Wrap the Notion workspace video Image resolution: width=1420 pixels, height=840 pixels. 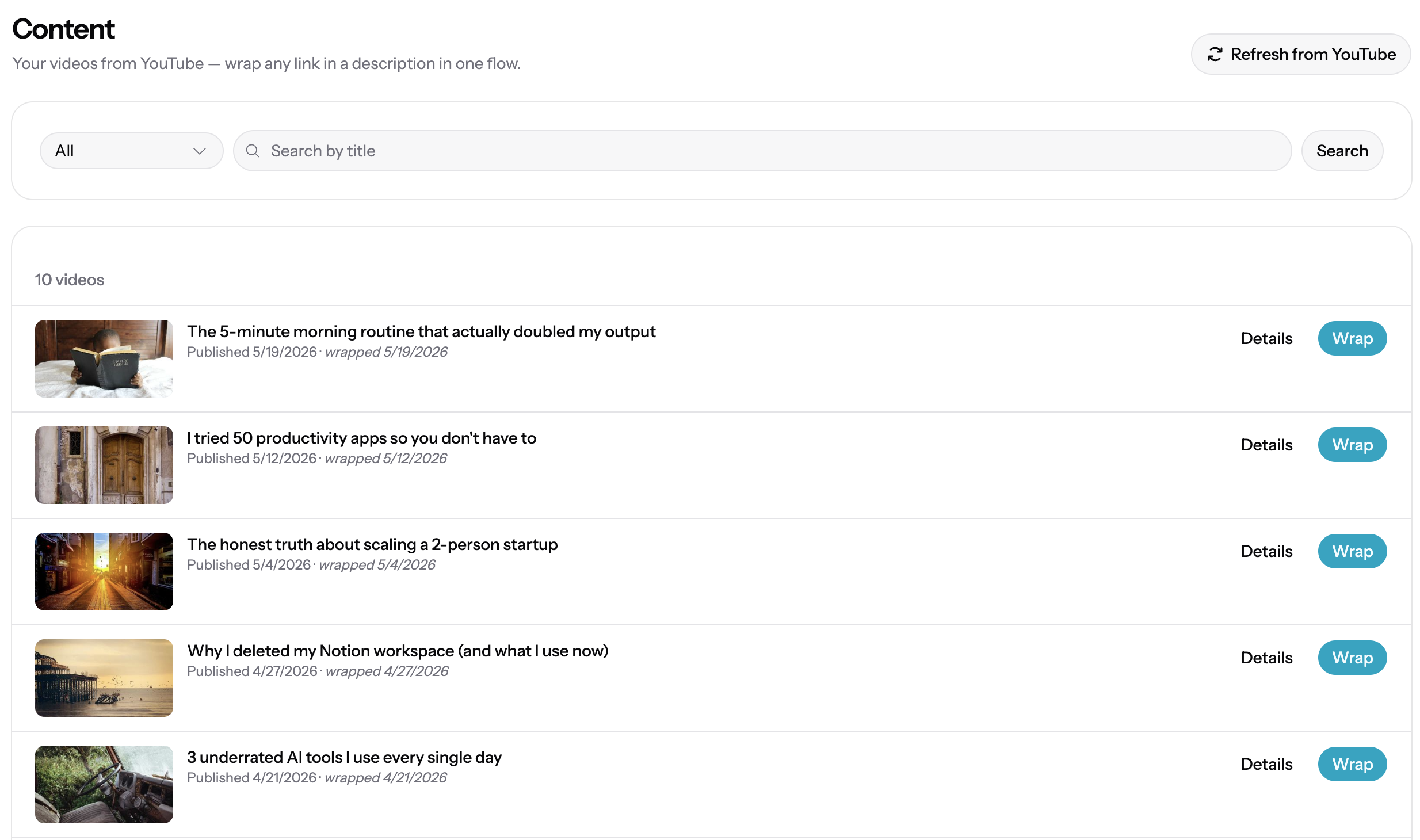coord(1352,658)
